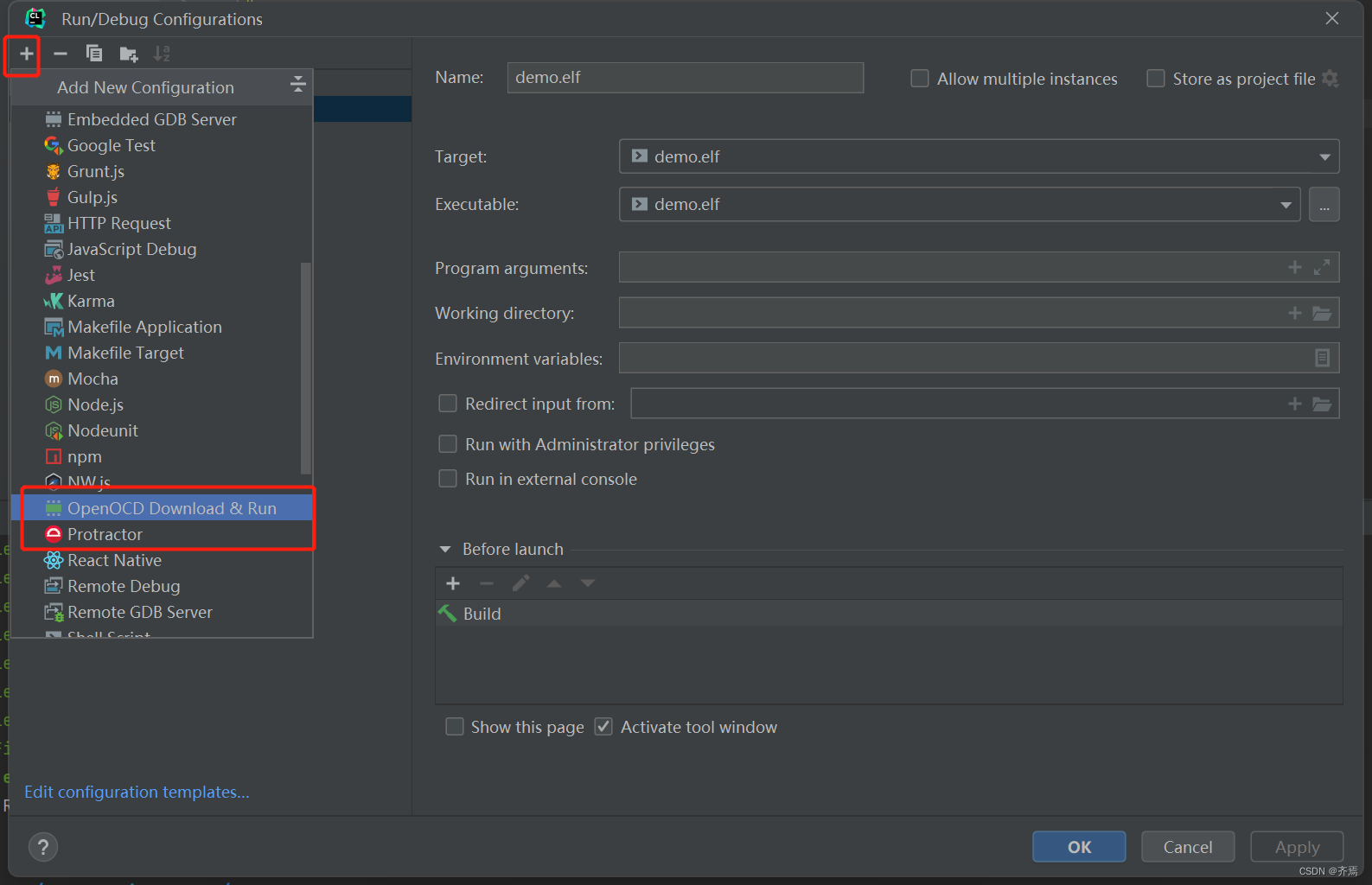Click the Add New Configuration plus icon
The height and width of the screenshot is (885, 1372).
[27, 54]
